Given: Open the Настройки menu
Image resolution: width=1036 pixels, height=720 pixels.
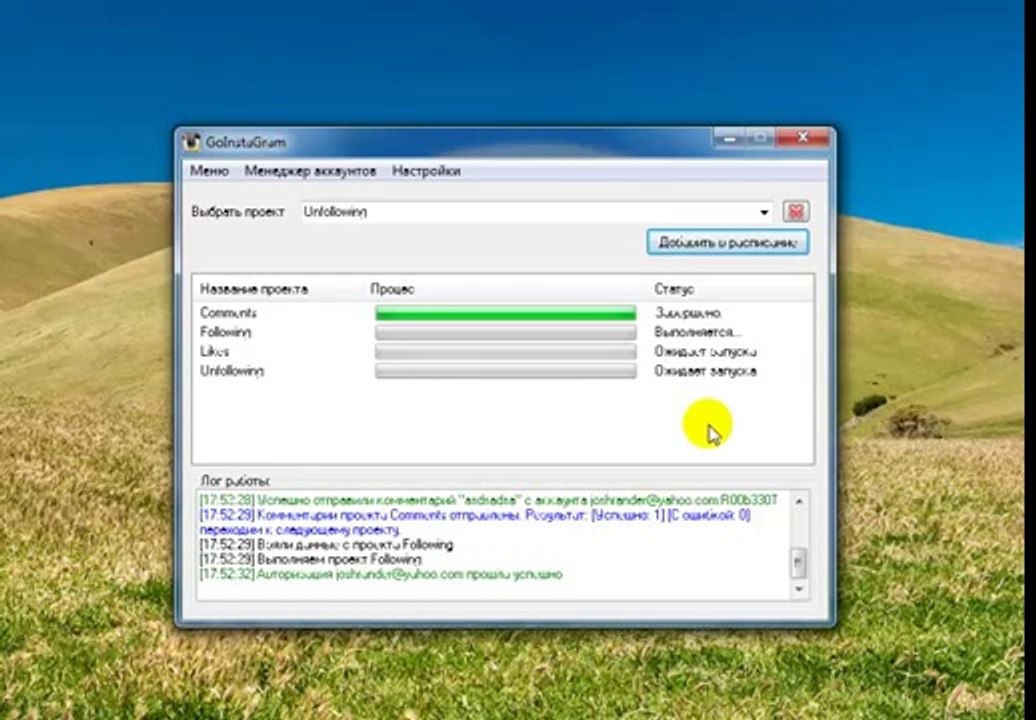Looking at the screenshot, I should coord(426,171).
